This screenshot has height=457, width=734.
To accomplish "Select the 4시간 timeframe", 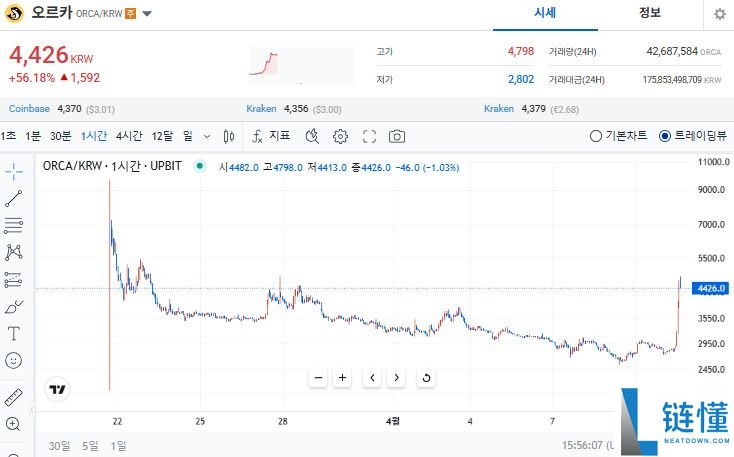I will coord(129,136).
